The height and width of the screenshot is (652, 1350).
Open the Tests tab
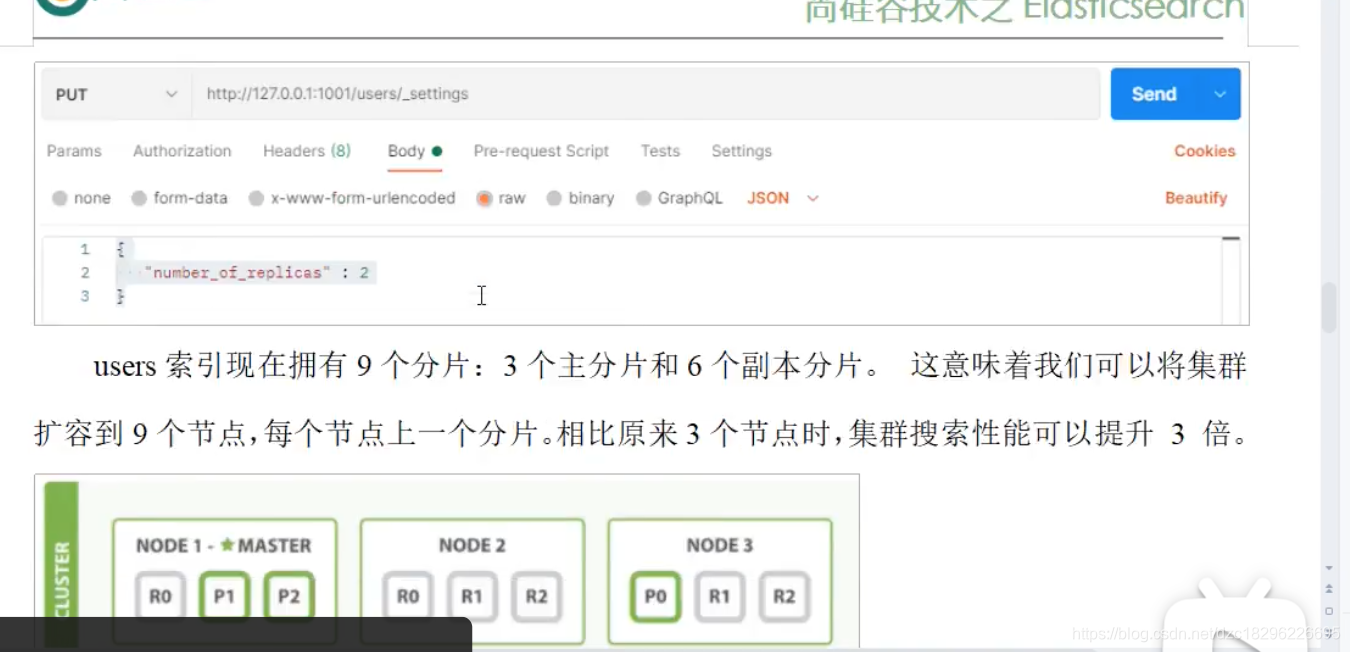tap(660, 151)
